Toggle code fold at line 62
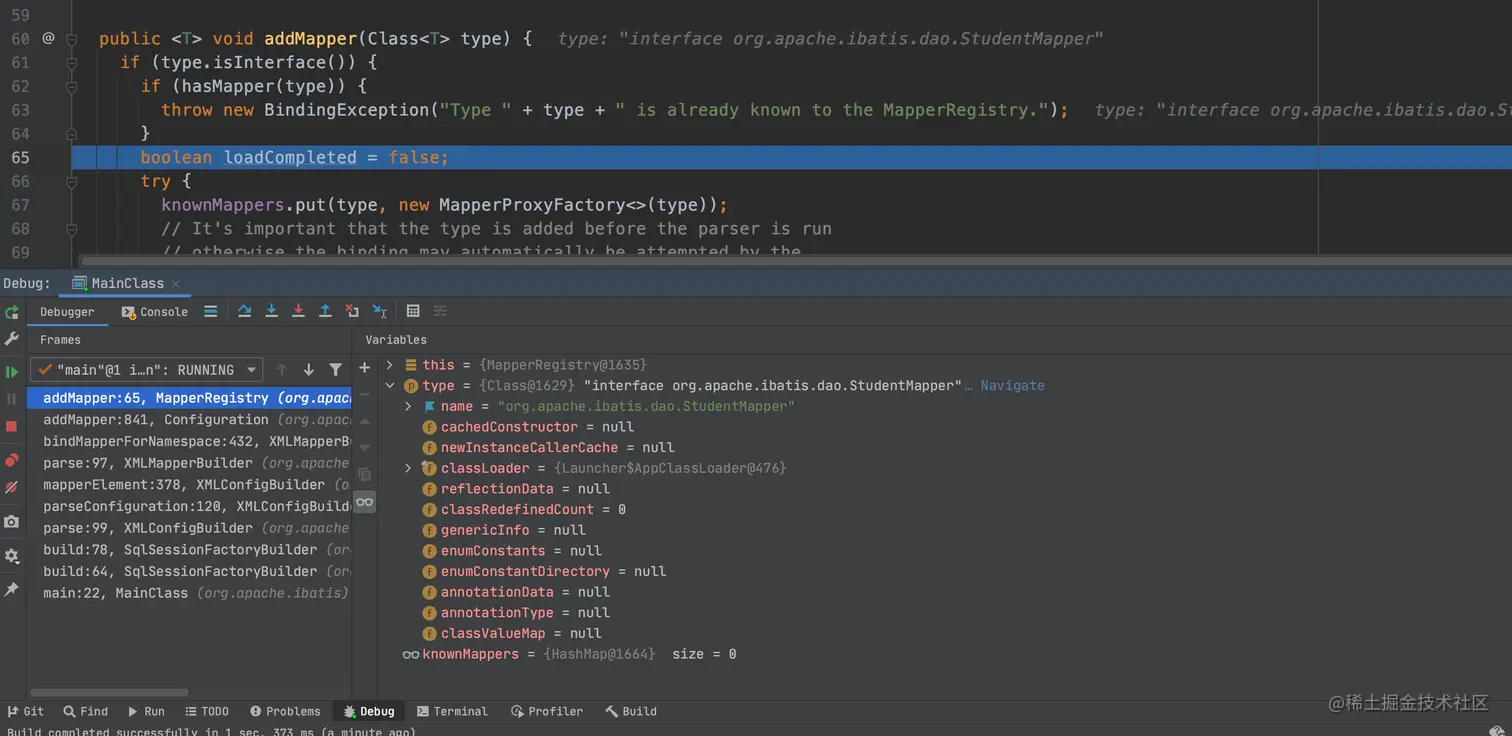1512x736 pixels. [72, 87]
